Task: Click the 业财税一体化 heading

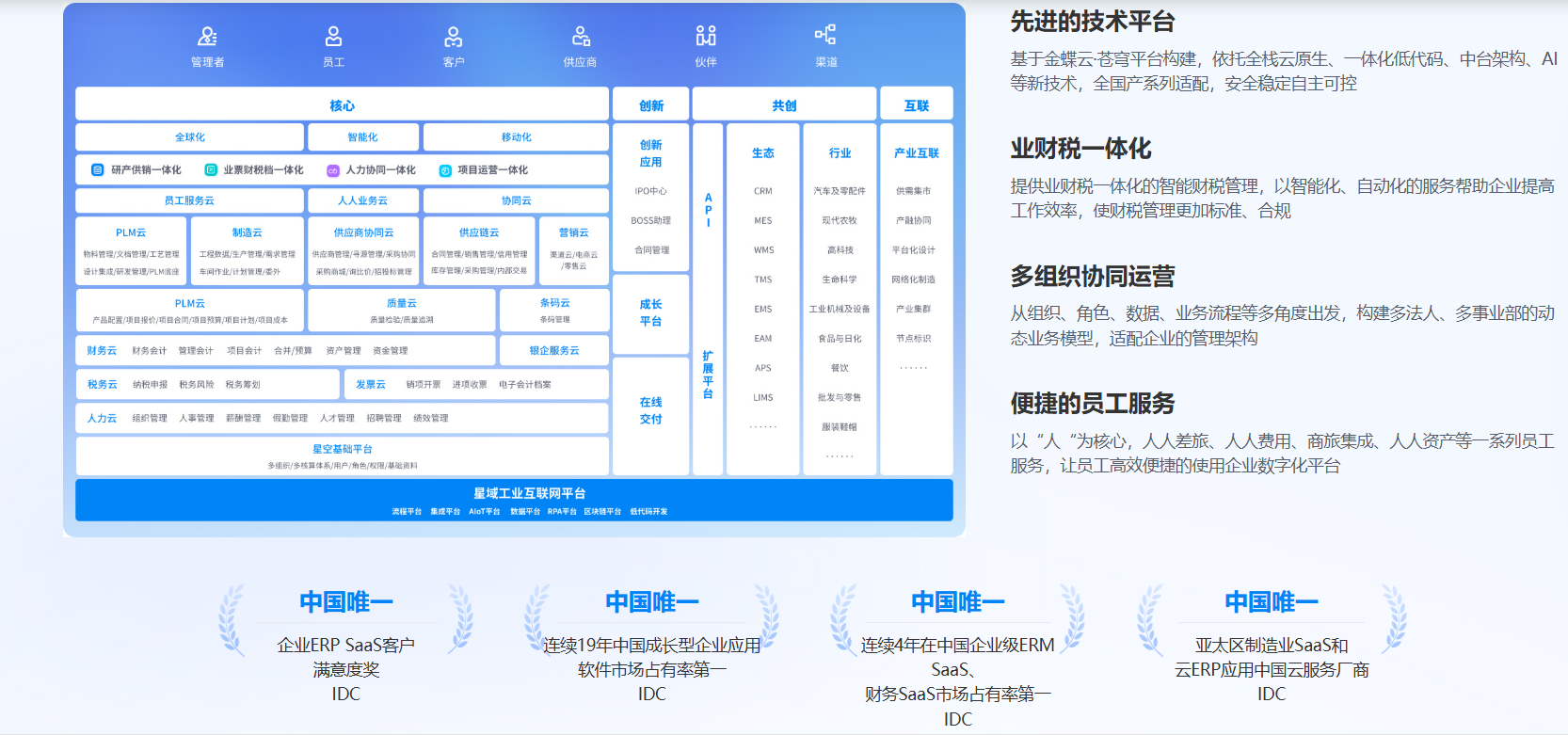Action: 1080,149
